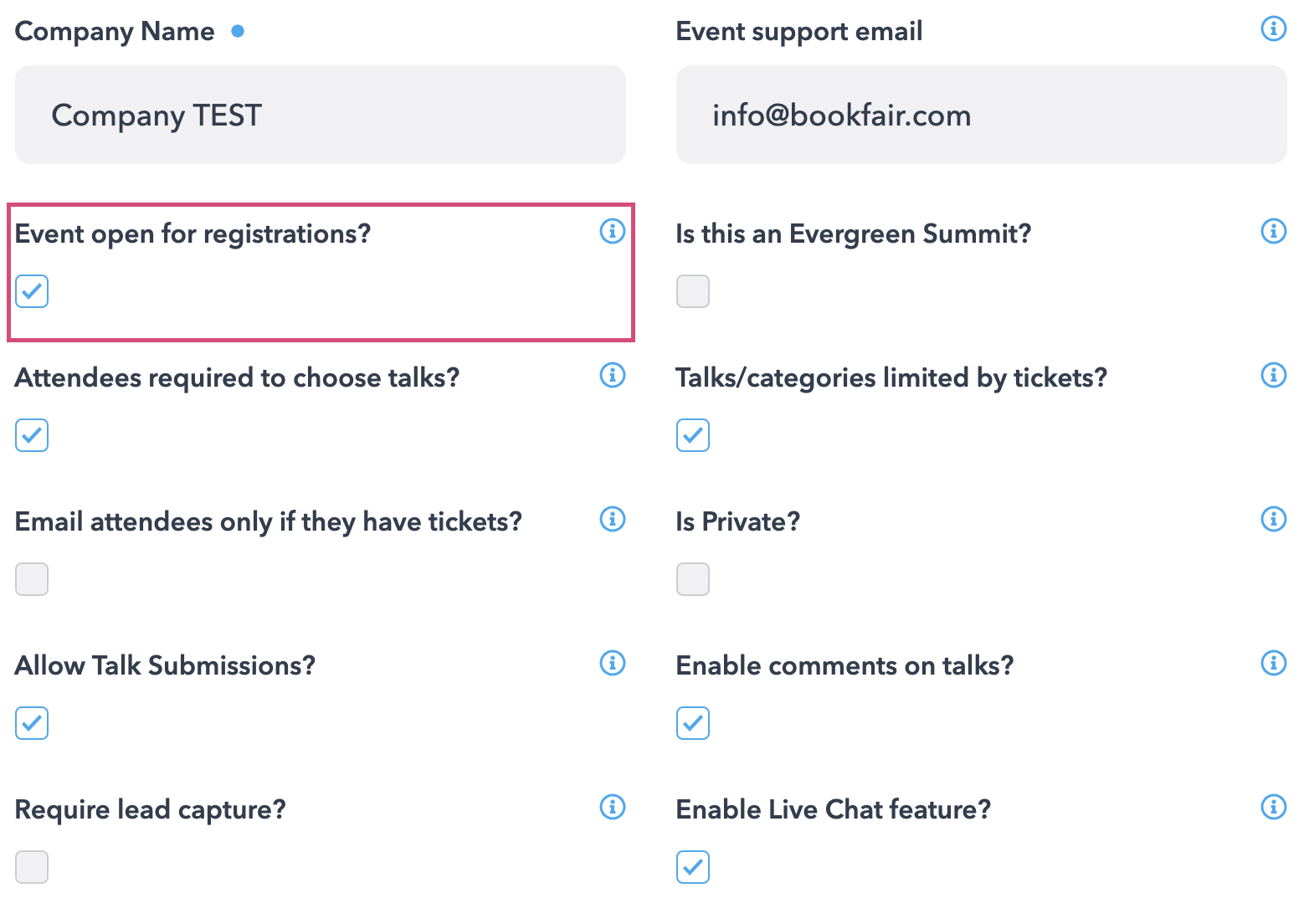The image size is (1309, 924).
Task: Show info about Evergreen Summit option
Action: (1273, 231)
